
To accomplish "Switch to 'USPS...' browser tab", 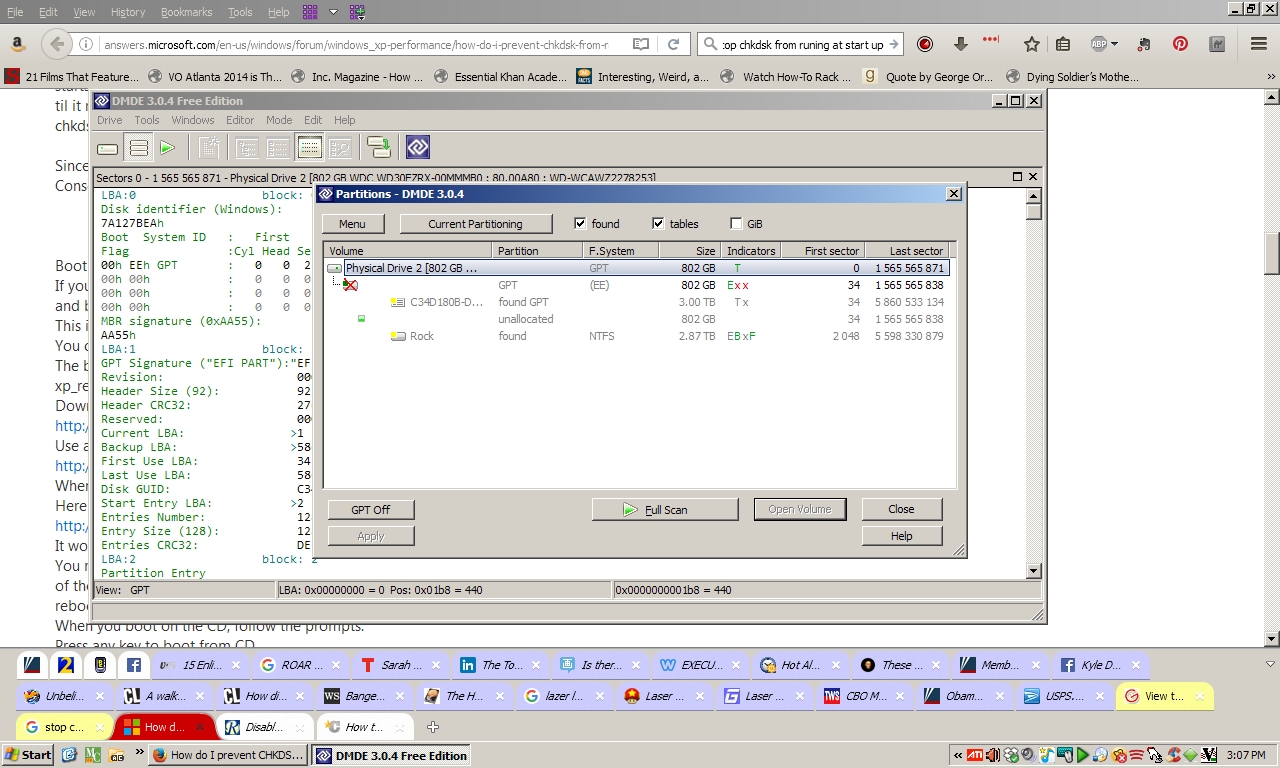I will pyautogui.click(x=1064, y=696).
